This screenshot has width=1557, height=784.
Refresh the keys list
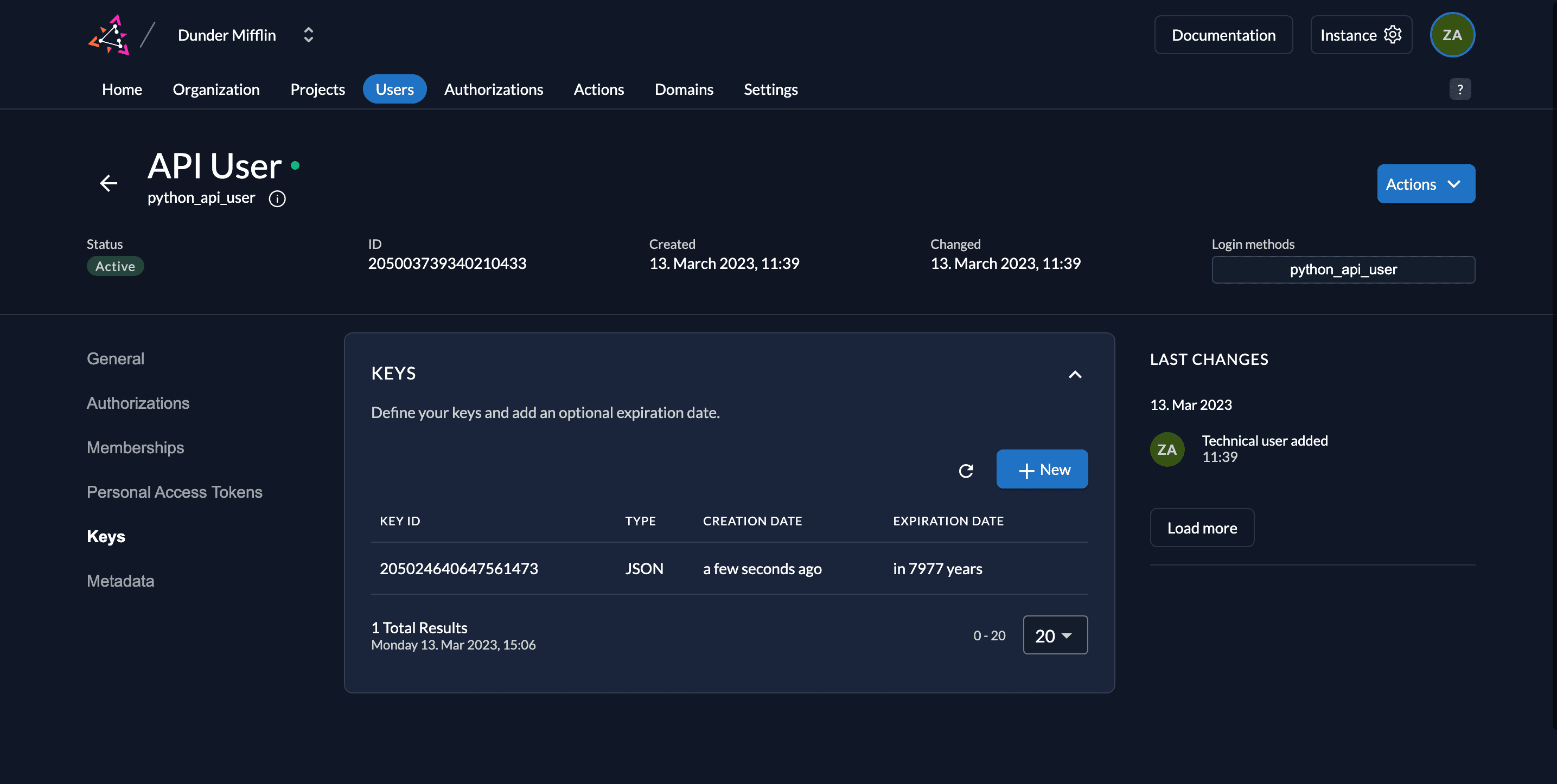pos(965,471)
